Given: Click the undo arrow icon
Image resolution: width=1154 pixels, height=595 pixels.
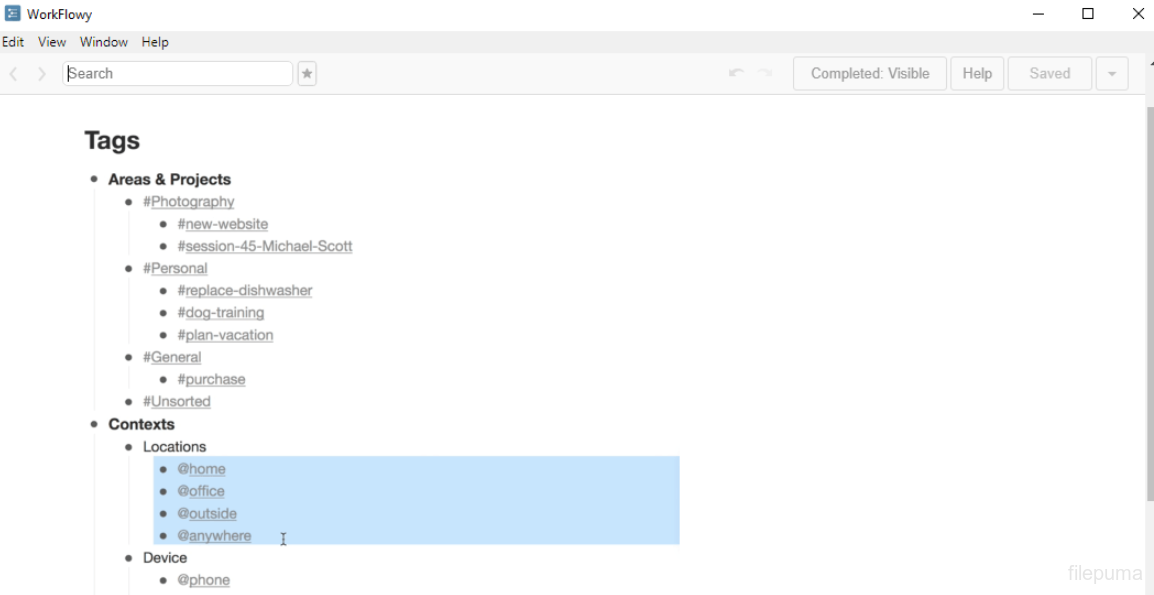Looking at the screenshot, I should [x=736, y=73].
